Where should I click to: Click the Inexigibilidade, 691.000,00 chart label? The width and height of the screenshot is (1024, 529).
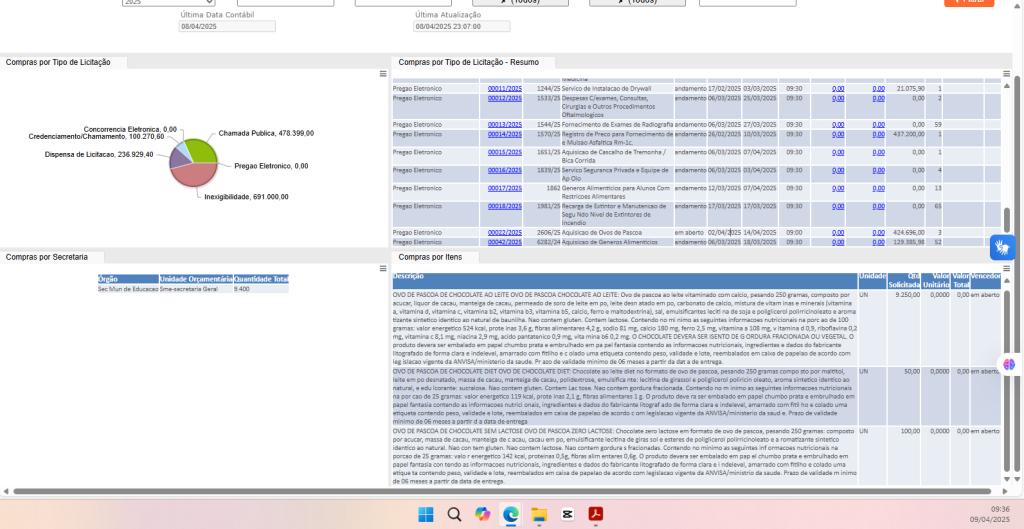[246, 197]
